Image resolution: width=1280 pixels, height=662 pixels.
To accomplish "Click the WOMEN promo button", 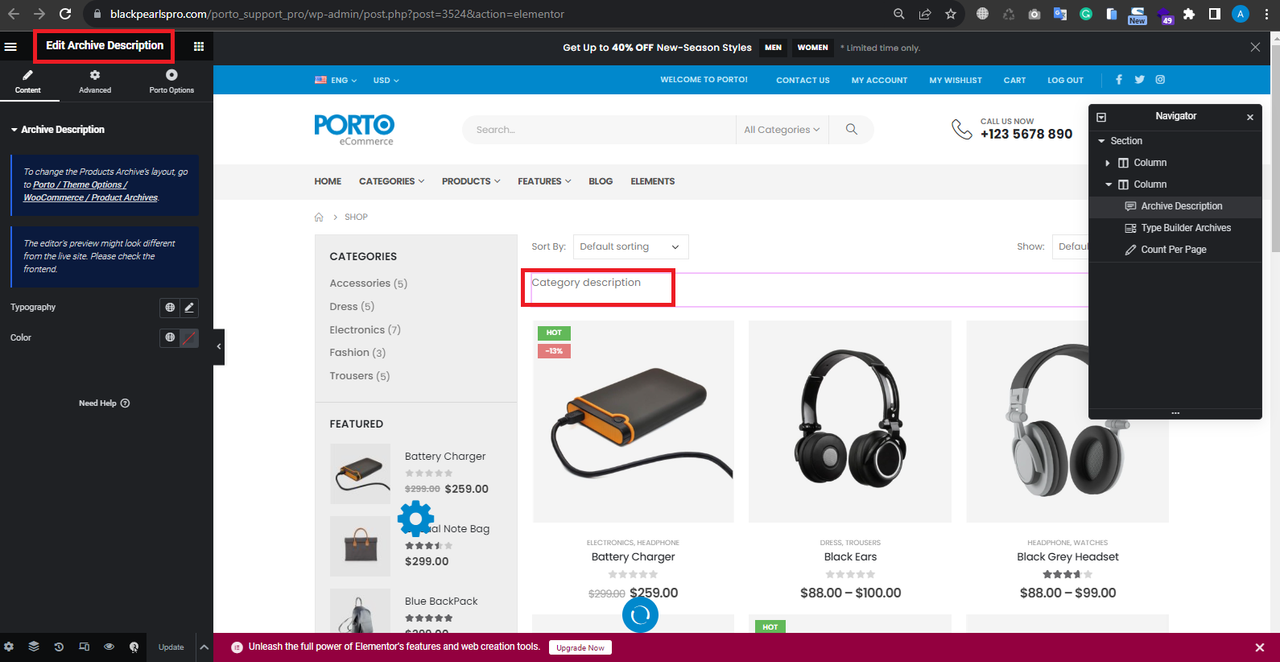I will pos(813,47).
